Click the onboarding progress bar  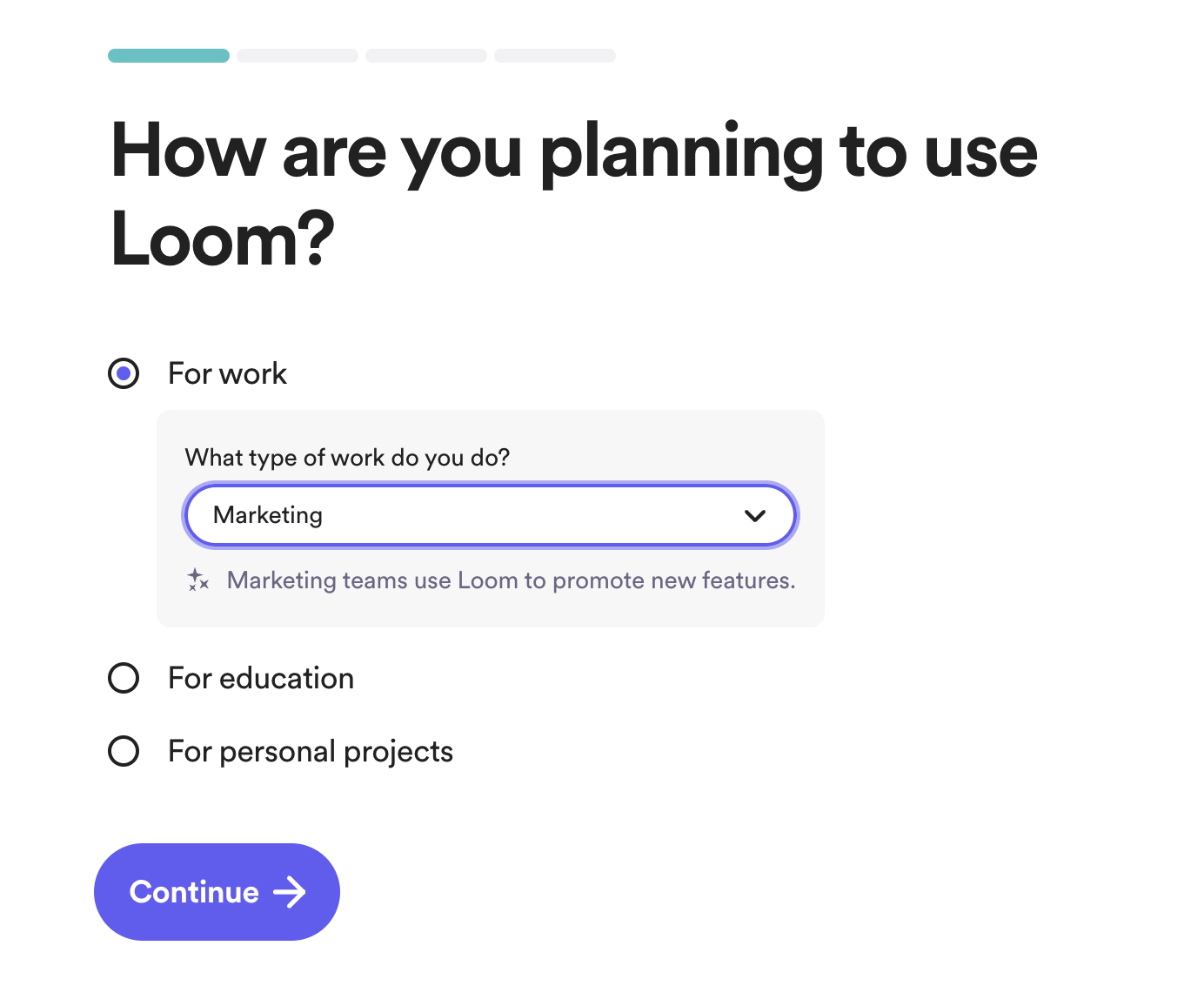click(x=361, y=55)
